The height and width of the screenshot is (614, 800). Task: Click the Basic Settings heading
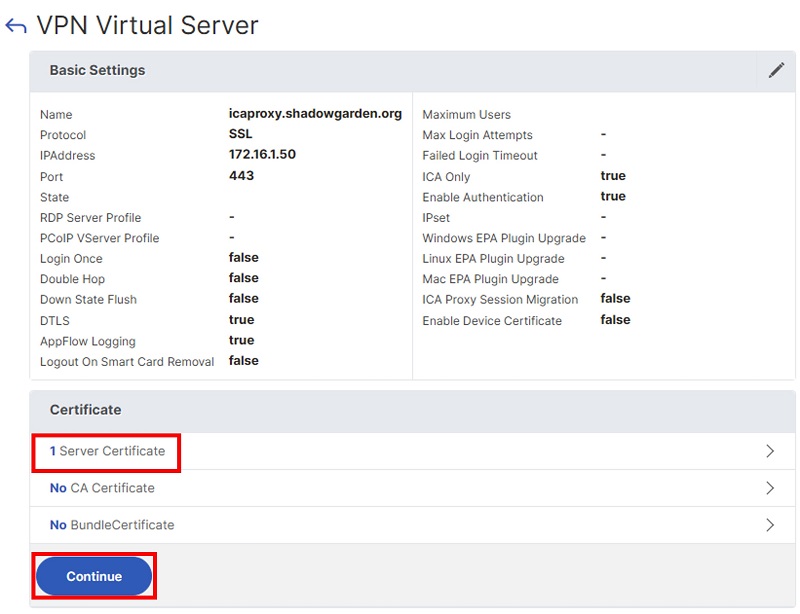click(97, 70)
